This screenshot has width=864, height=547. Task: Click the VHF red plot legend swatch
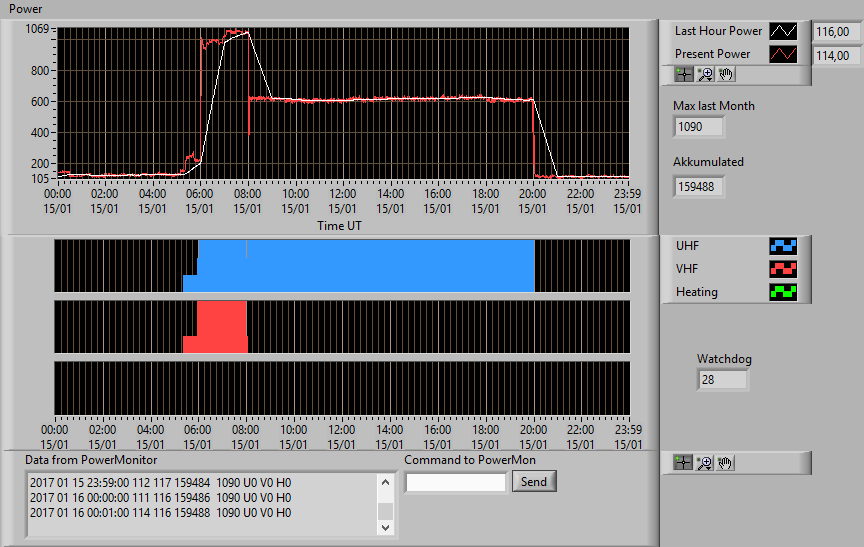783,269
